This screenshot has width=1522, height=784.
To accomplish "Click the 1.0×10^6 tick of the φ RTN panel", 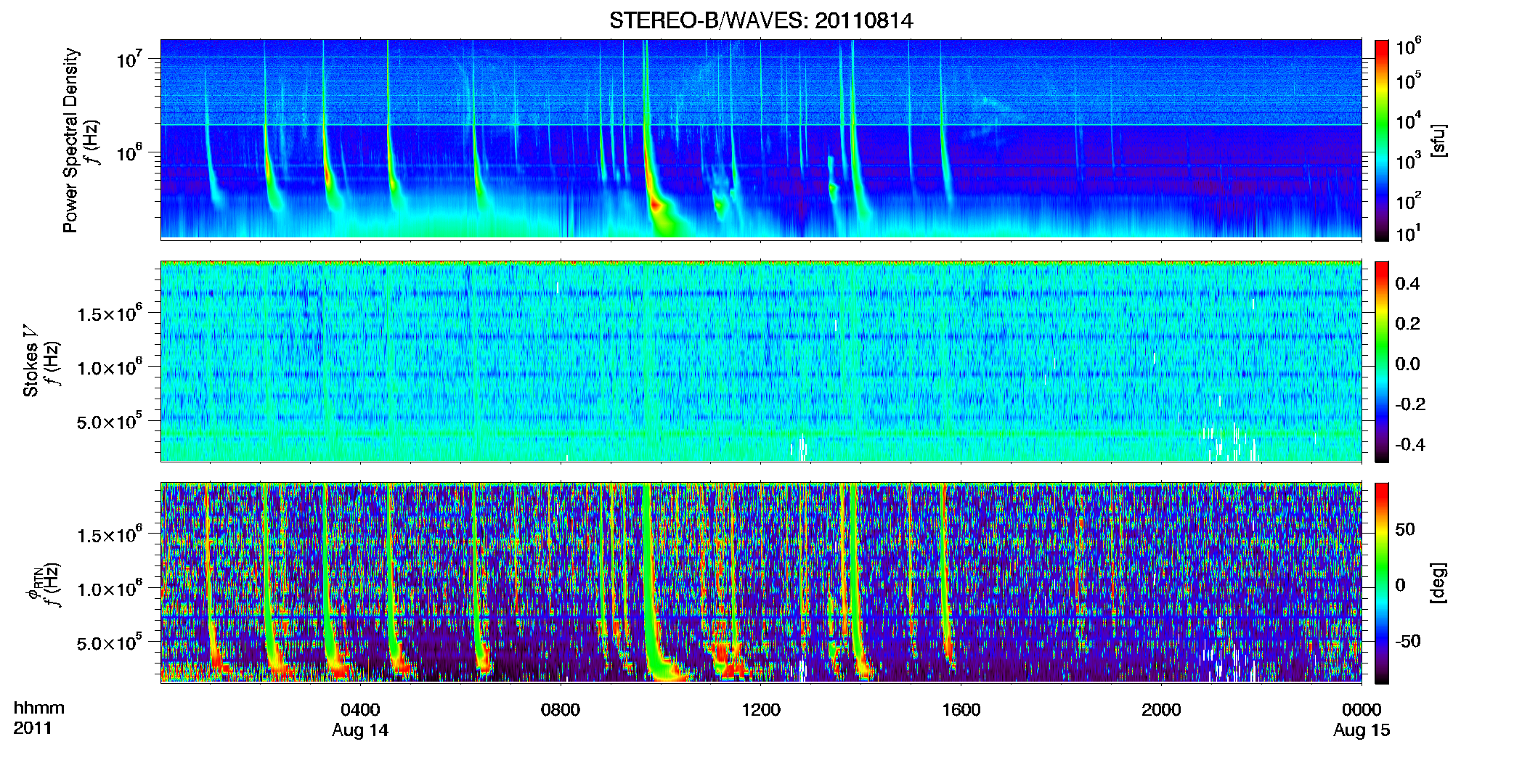I will pyautogui.click(x=110, y=588).
